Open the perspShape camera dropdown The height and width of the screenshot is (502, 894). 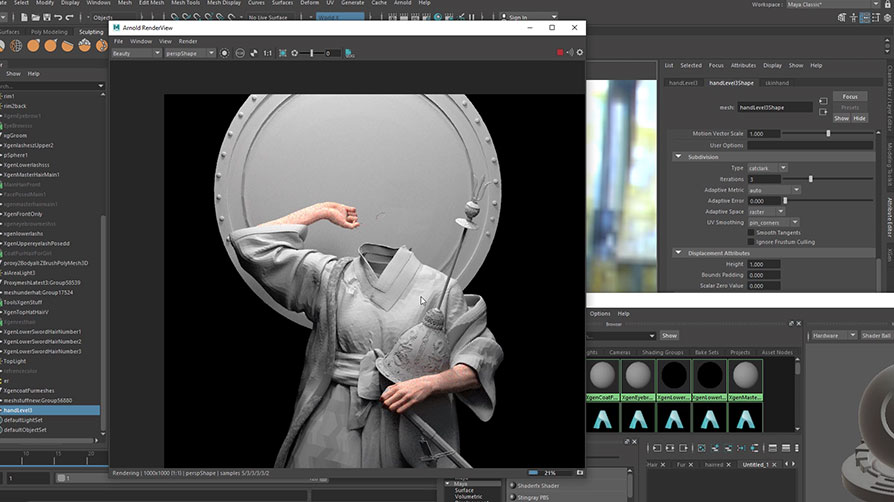[x=190, y=53]
